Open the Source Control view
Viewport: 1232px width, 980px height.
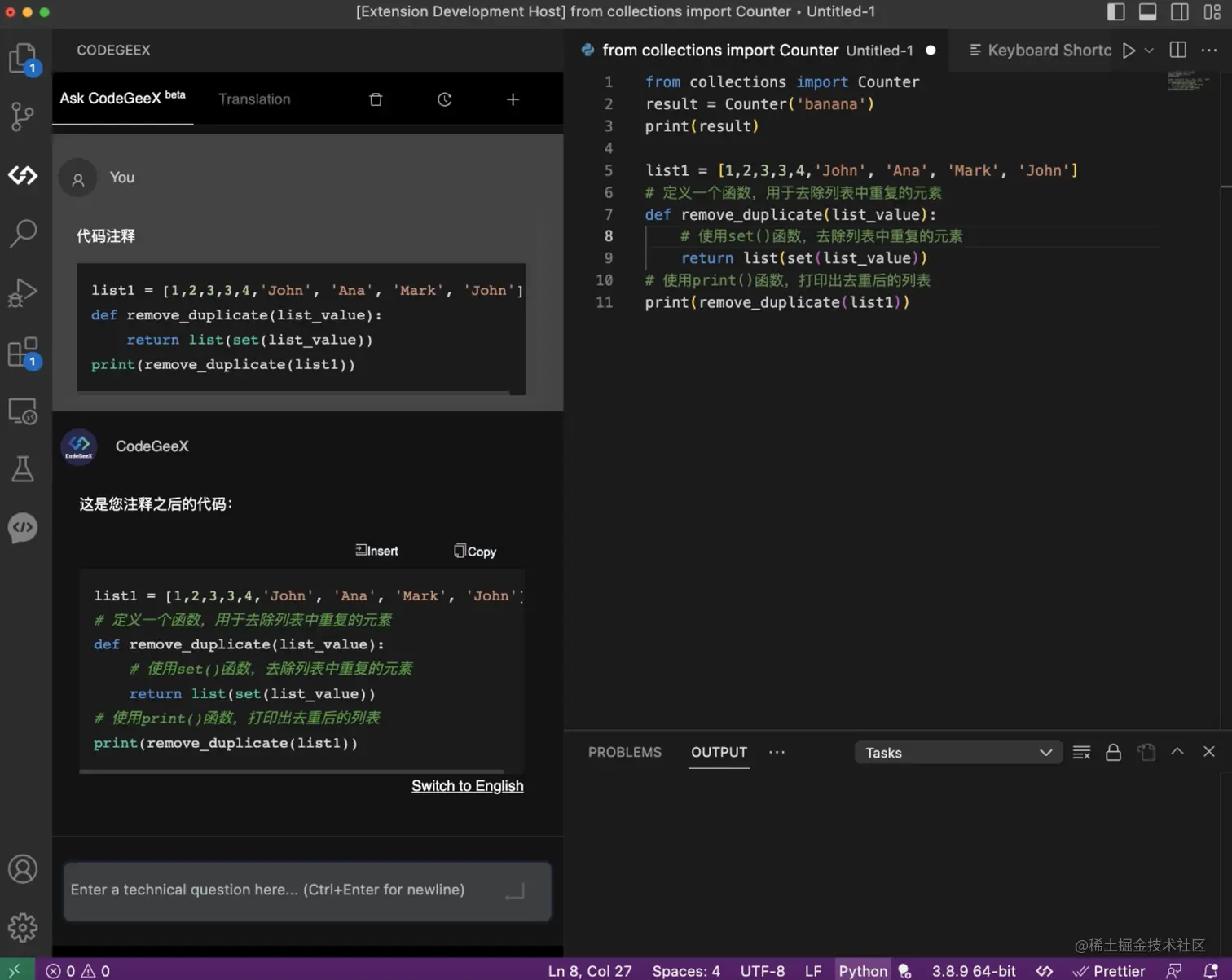[23, 116]
